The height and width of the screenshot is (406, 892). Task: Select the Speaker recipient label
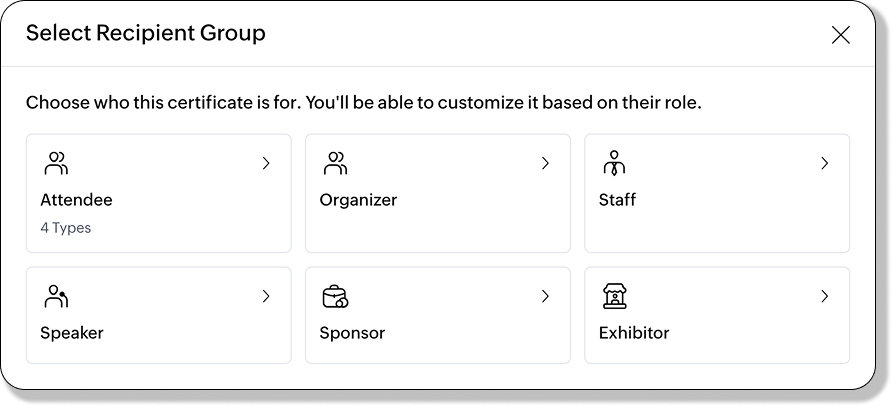click(72, 333)
